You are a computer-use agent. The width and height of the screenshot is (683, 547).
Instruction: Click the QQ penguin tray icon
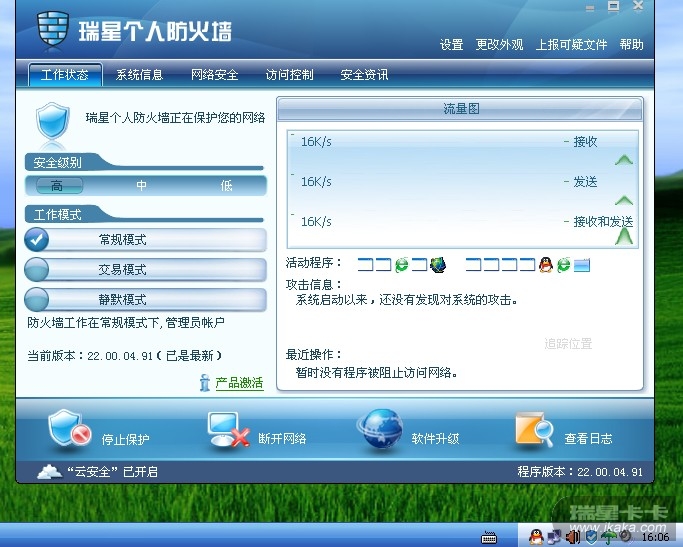(x=537, y=537)
